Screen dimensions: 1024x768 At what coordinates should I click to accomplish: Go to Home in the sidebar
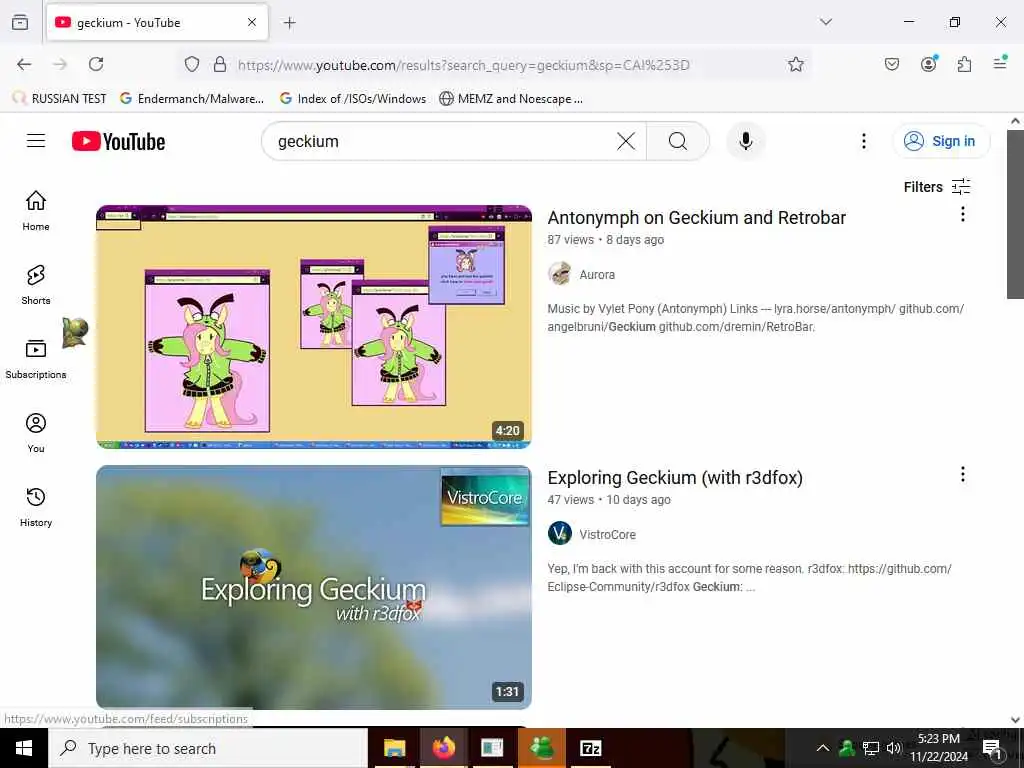(x=36, y=210)
